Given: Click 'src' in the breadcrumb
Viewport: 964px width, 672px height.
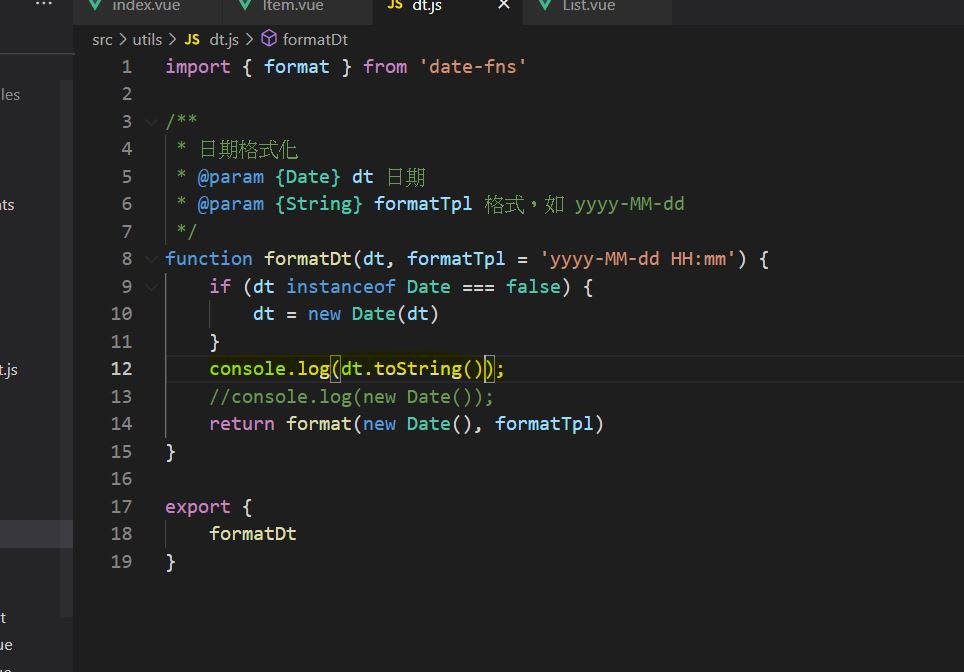Looking at the screenshot, I should click(x=102, y=40).
